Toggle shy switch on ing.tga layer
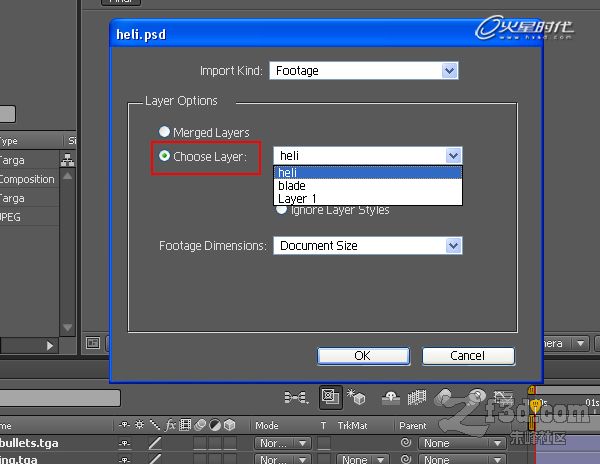Image resolution: width=600 pixels, height=464 pixels. coord(124,459)
